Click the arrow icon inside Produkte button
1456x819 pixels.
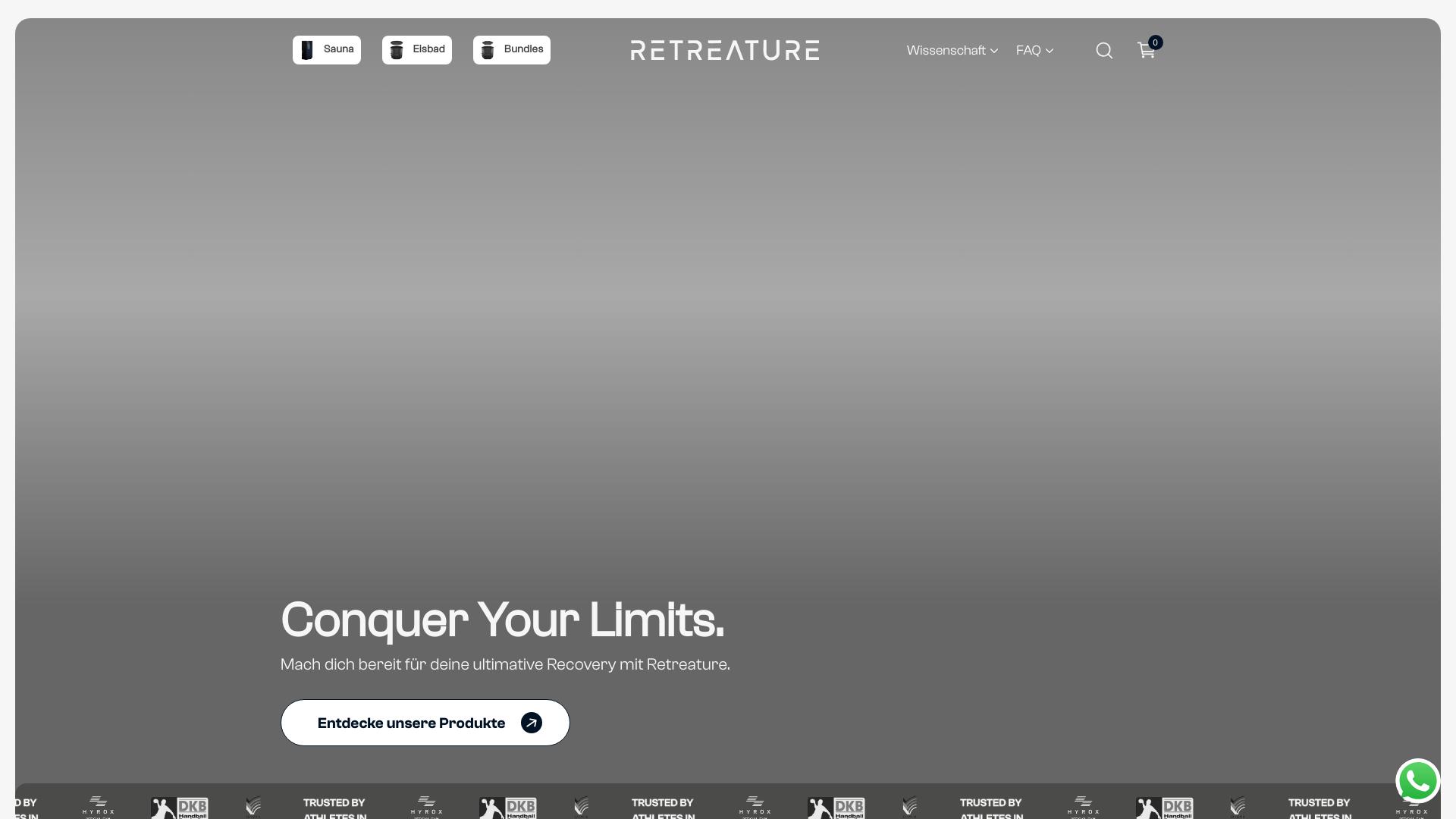[x=532, y=723]
